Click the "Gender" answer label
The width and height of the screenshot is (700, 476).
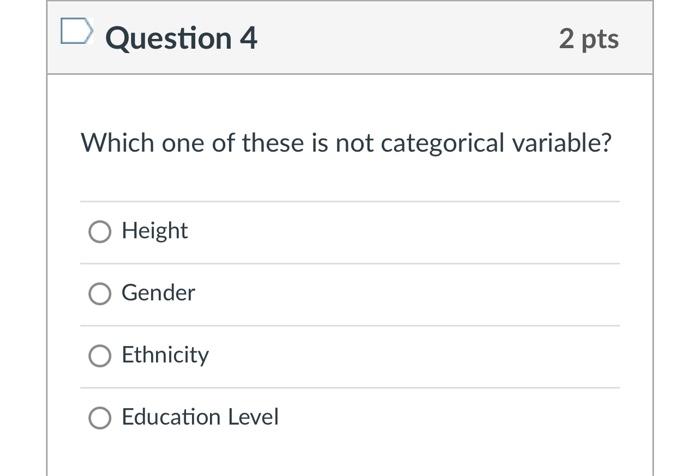coord(158,293)
